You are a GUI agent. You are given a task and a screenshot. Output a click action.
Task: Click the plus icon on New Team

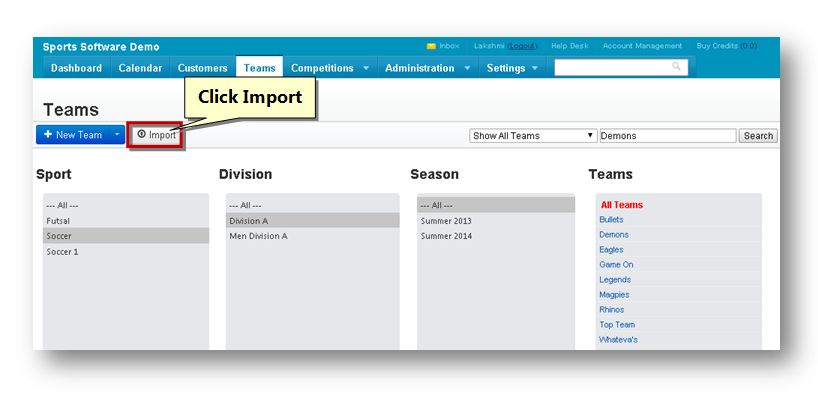pos(48,134)
